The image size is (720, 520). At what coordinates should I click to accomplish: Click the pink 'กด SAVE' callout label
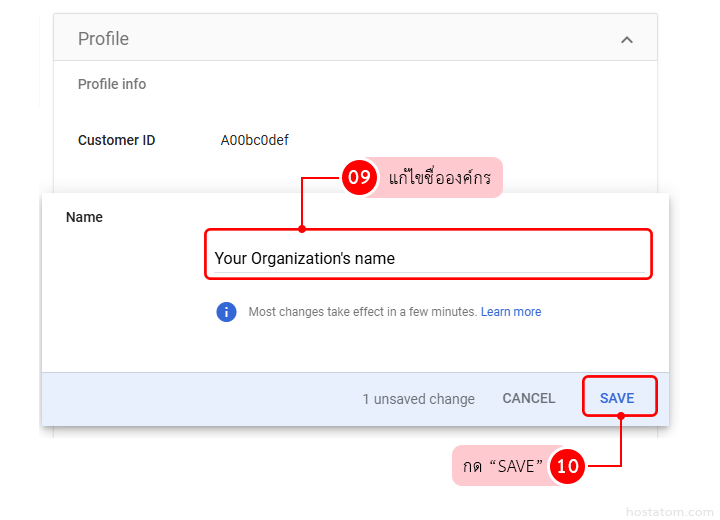[x=502, y=466]
